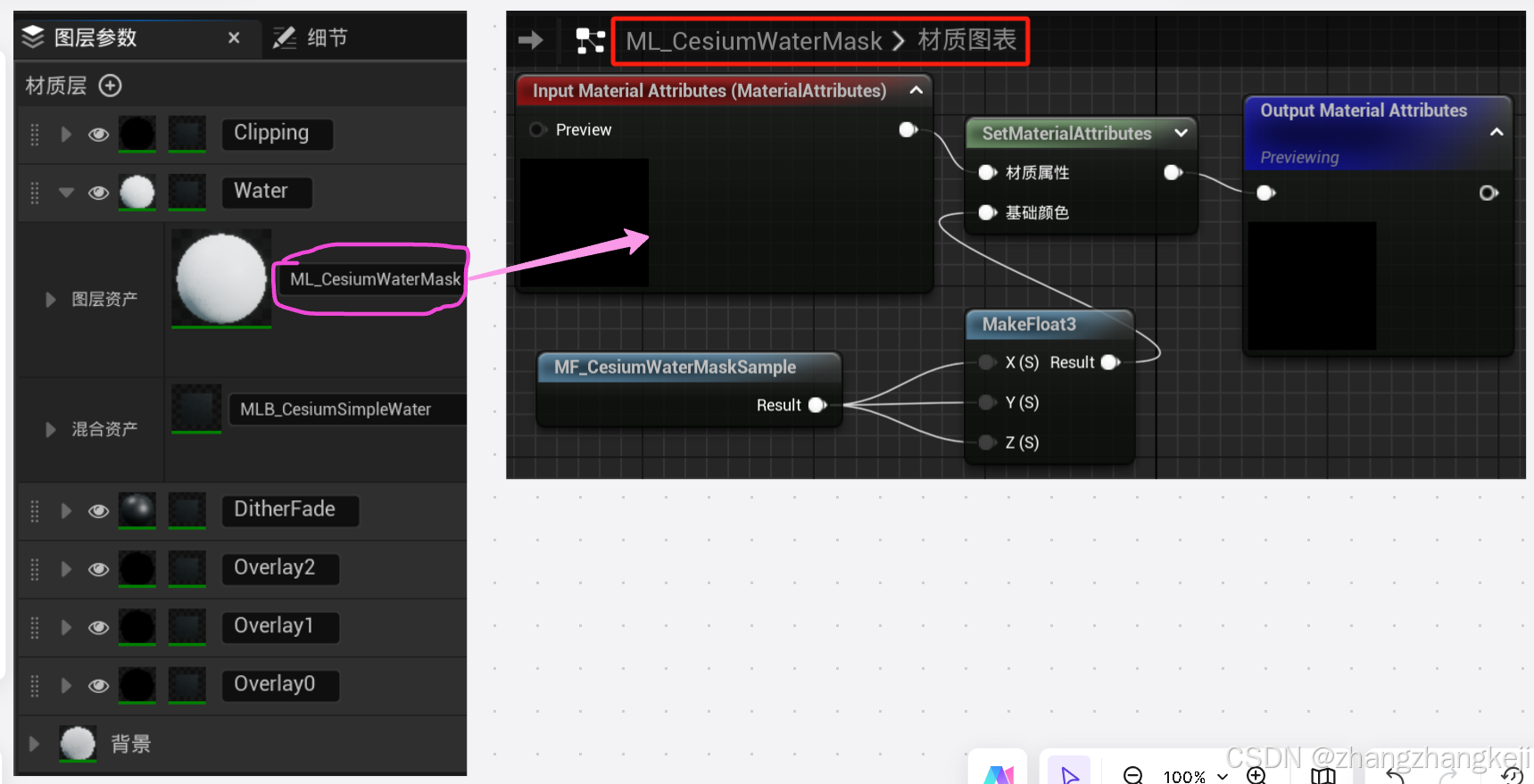Click the forward arrow in graph header

click(531, 40)
